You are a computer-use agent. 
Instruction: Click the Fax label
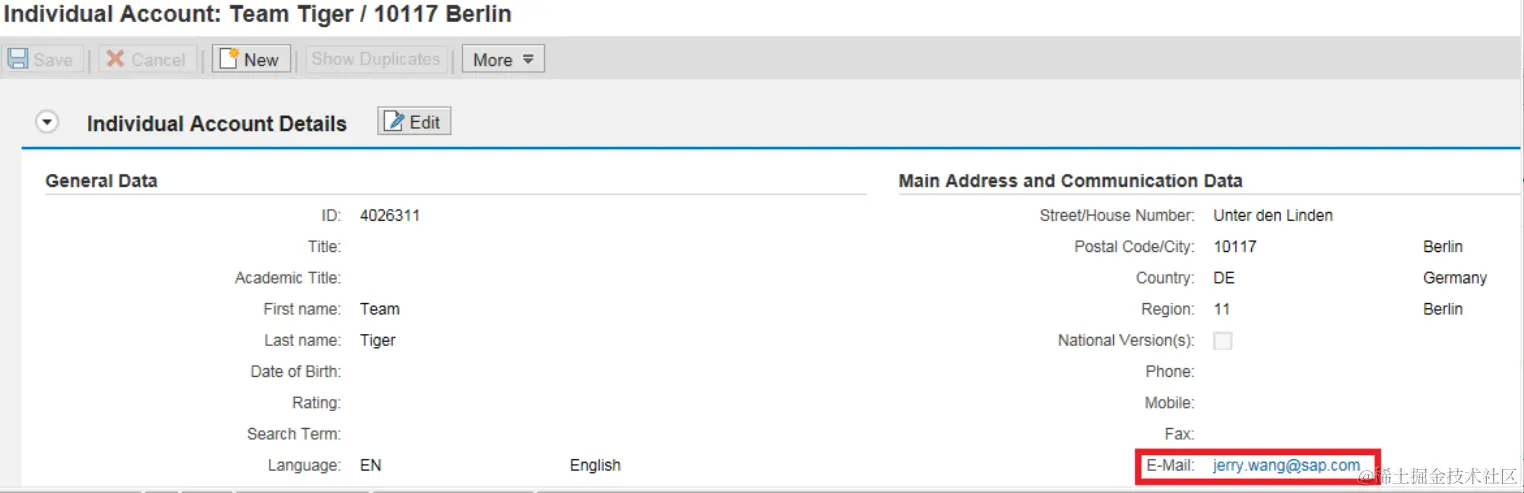click(x=1180, y=434)
